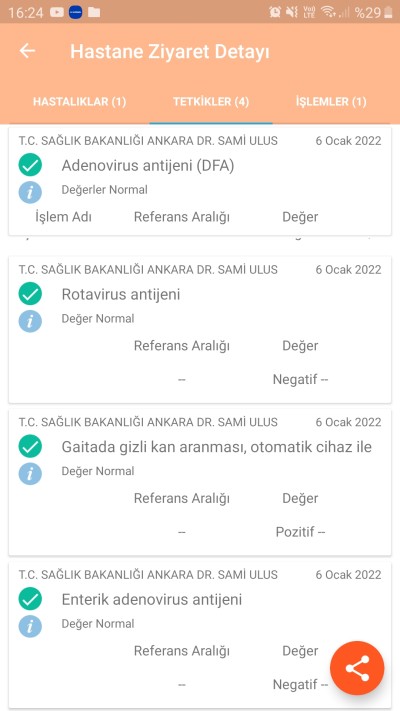Open Gaitada gizli kan aranması test title
The height and width of the screenshot is (711, 400).
(217, 447)
